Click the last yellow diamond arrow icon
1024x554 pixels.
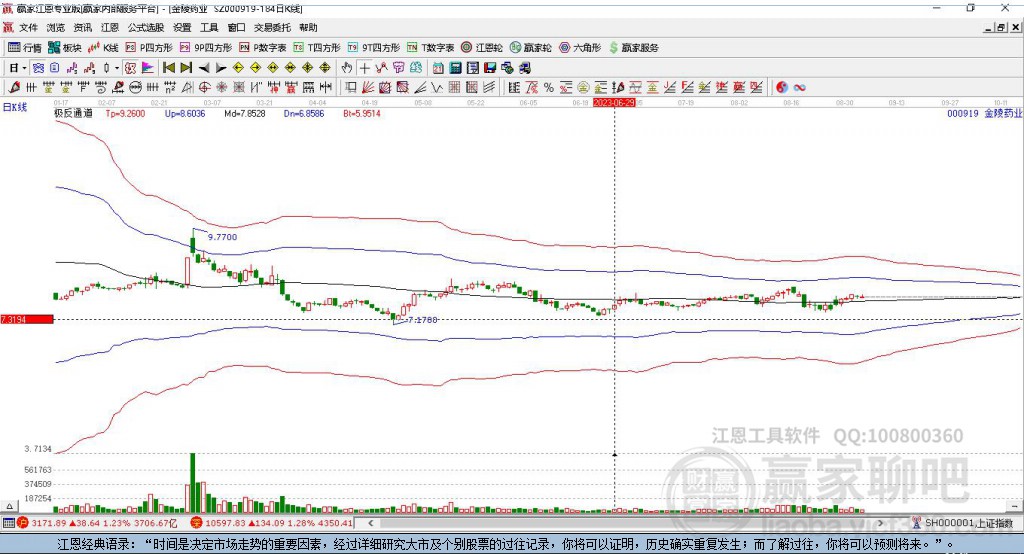point(325,68)
